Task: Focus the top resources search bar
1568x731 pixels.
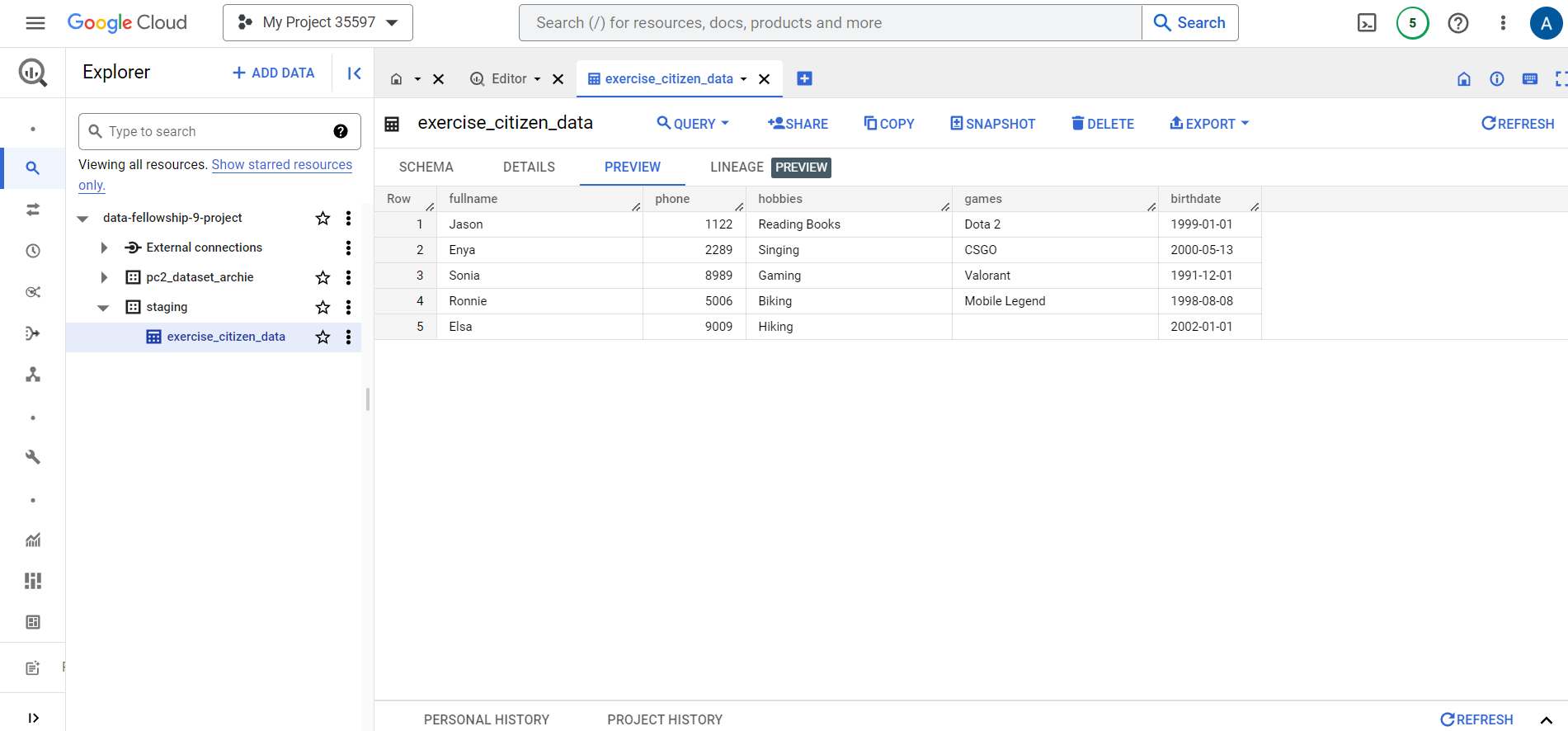Action: (830, 22)
